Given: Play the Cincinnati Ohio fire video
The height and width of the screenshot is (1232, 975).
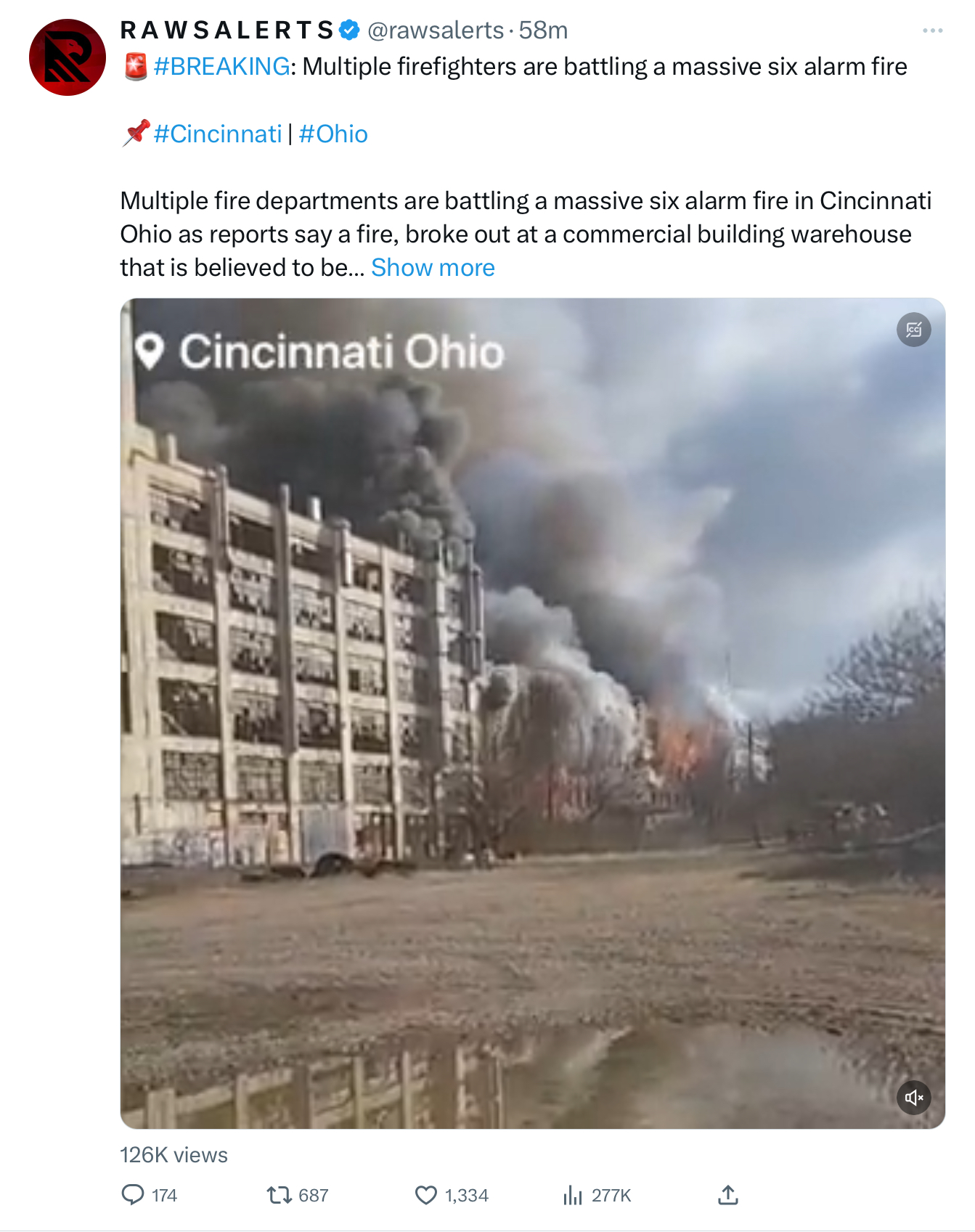Looking at the screenshot, I should (533, 713).
